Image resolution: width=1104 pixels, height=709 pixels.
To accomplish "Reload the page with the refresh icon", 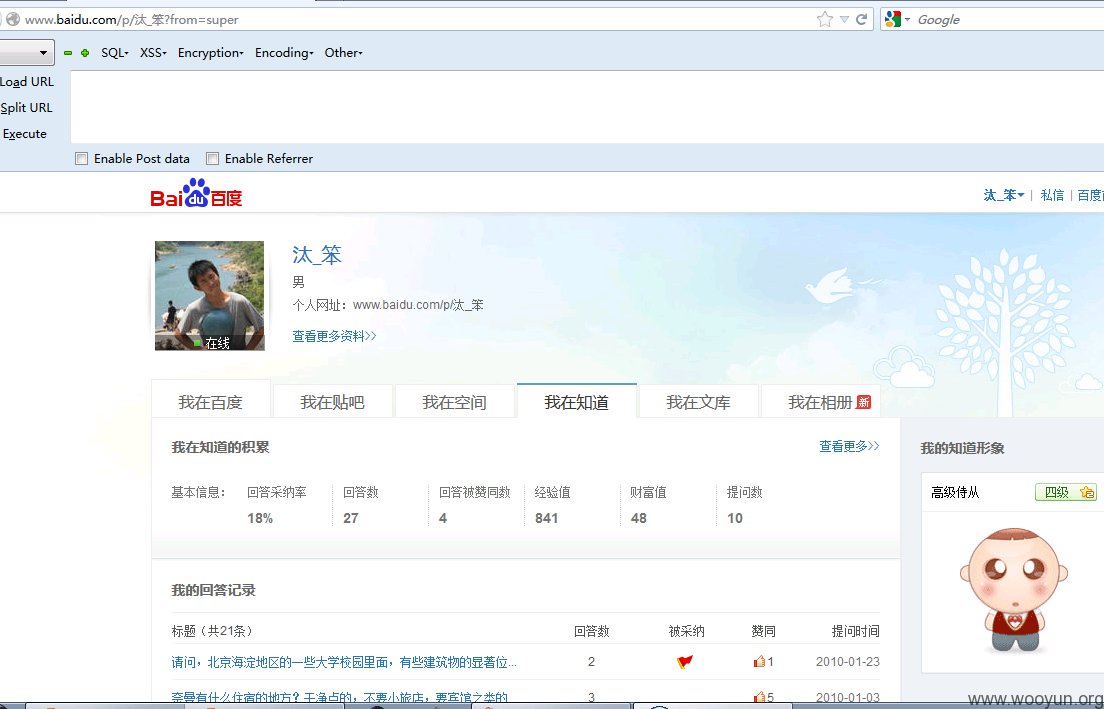I will [861, 20].
